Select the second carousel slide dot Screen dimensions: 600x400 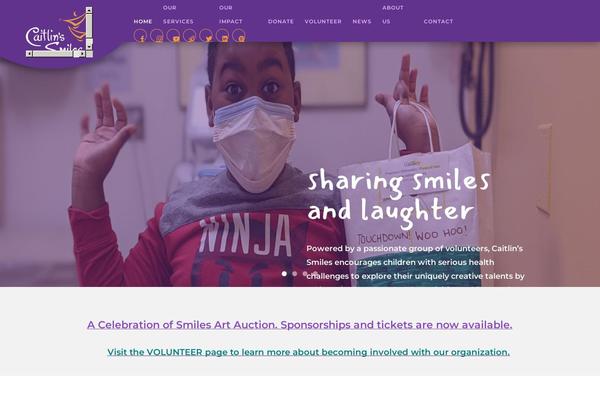[x=294, y=274]
